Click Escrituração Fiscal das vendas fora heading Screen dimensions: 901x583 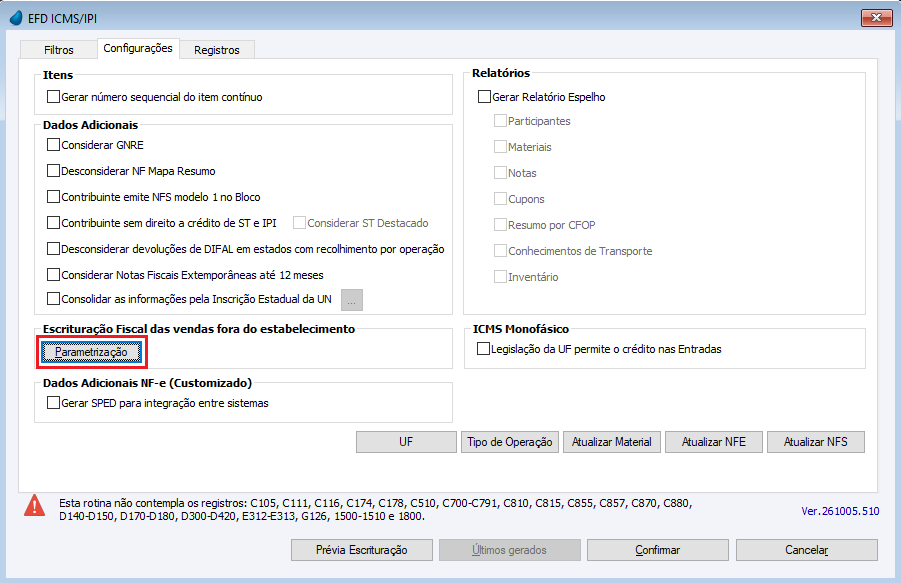199,329
